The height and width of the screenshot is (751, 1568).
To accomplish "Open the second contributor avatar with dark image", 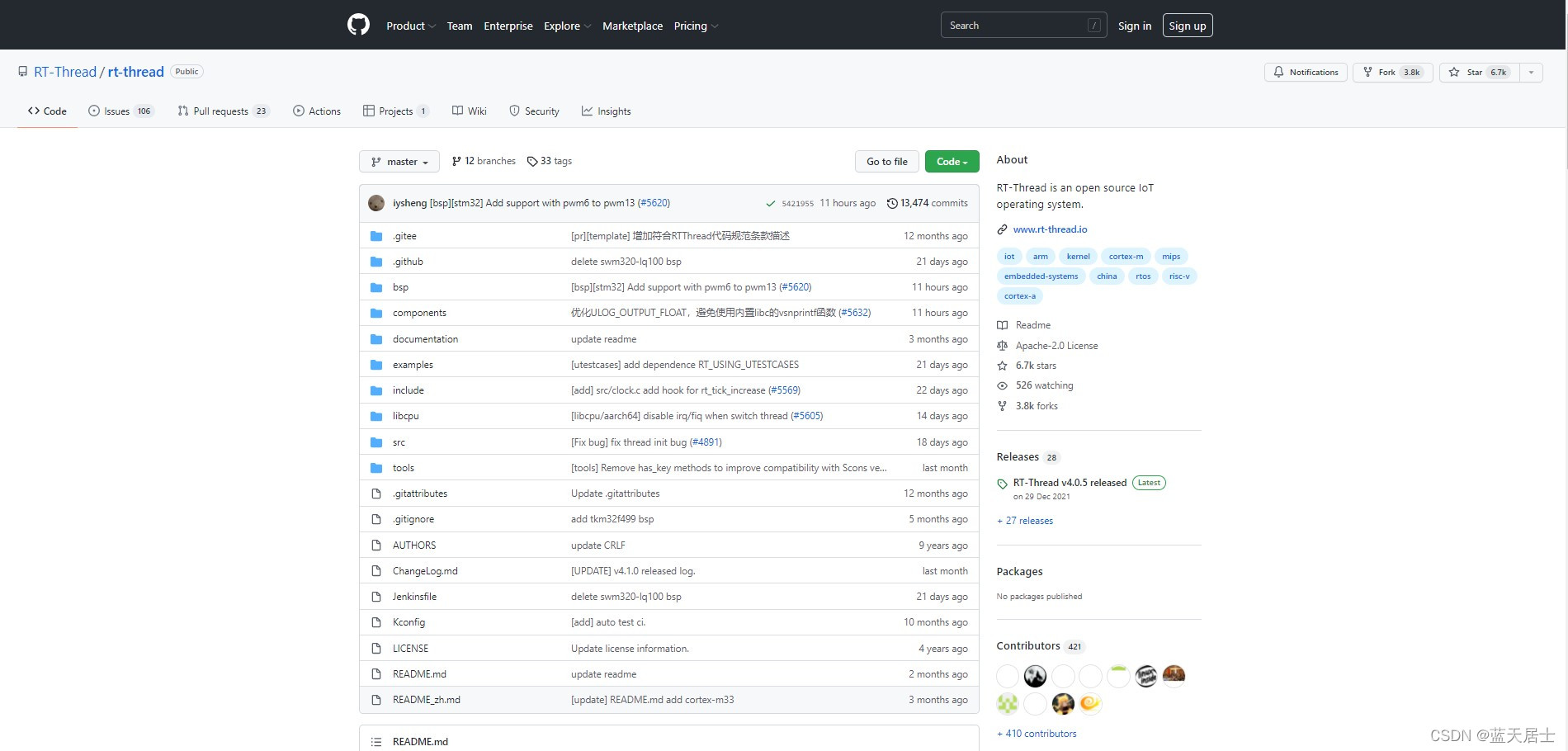I will (1035, 676).
